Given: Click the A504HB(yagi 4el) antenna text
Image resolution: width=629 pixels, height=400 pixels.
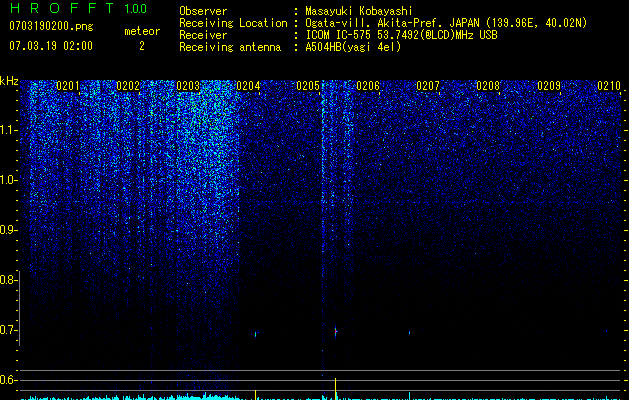Looking at the screenshot, I should tap(353, 47).
